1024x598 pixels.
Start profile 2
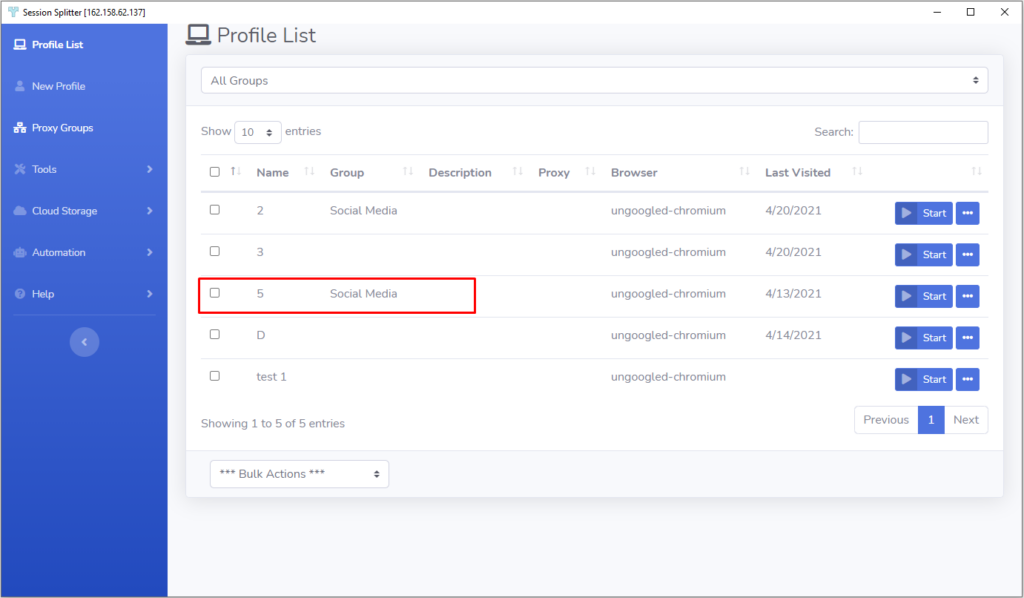click(x=923, y=213)
